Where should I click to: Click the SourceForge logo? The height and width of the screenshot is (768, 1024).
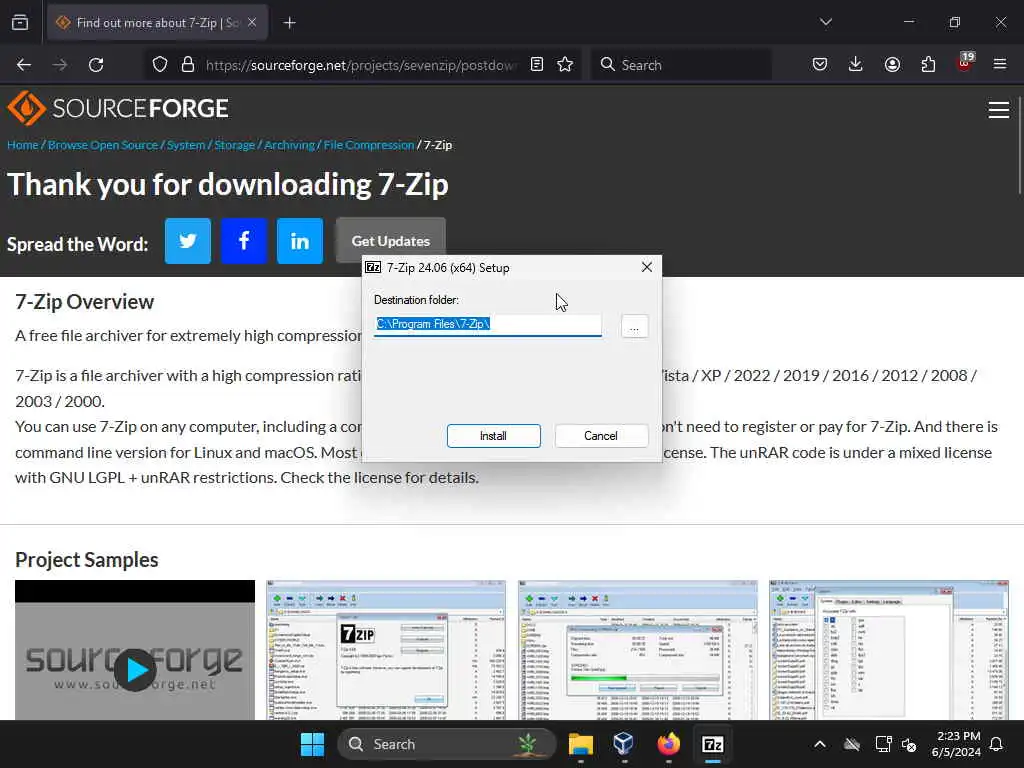coord(118,108)
